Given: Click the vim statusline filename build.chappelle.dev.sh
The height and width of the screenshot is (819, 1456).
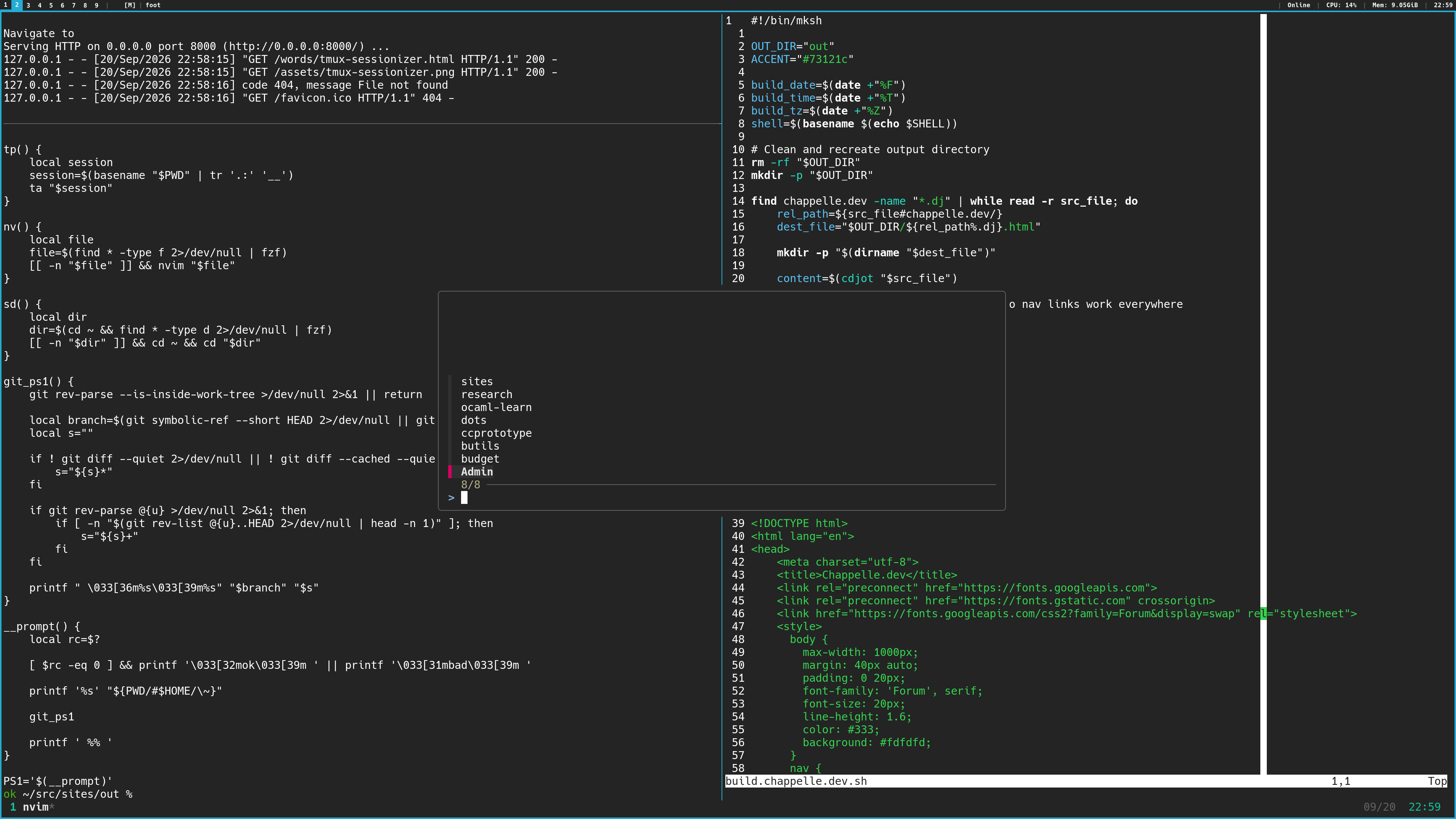Looking at the screenshot, I should point(796,781).
